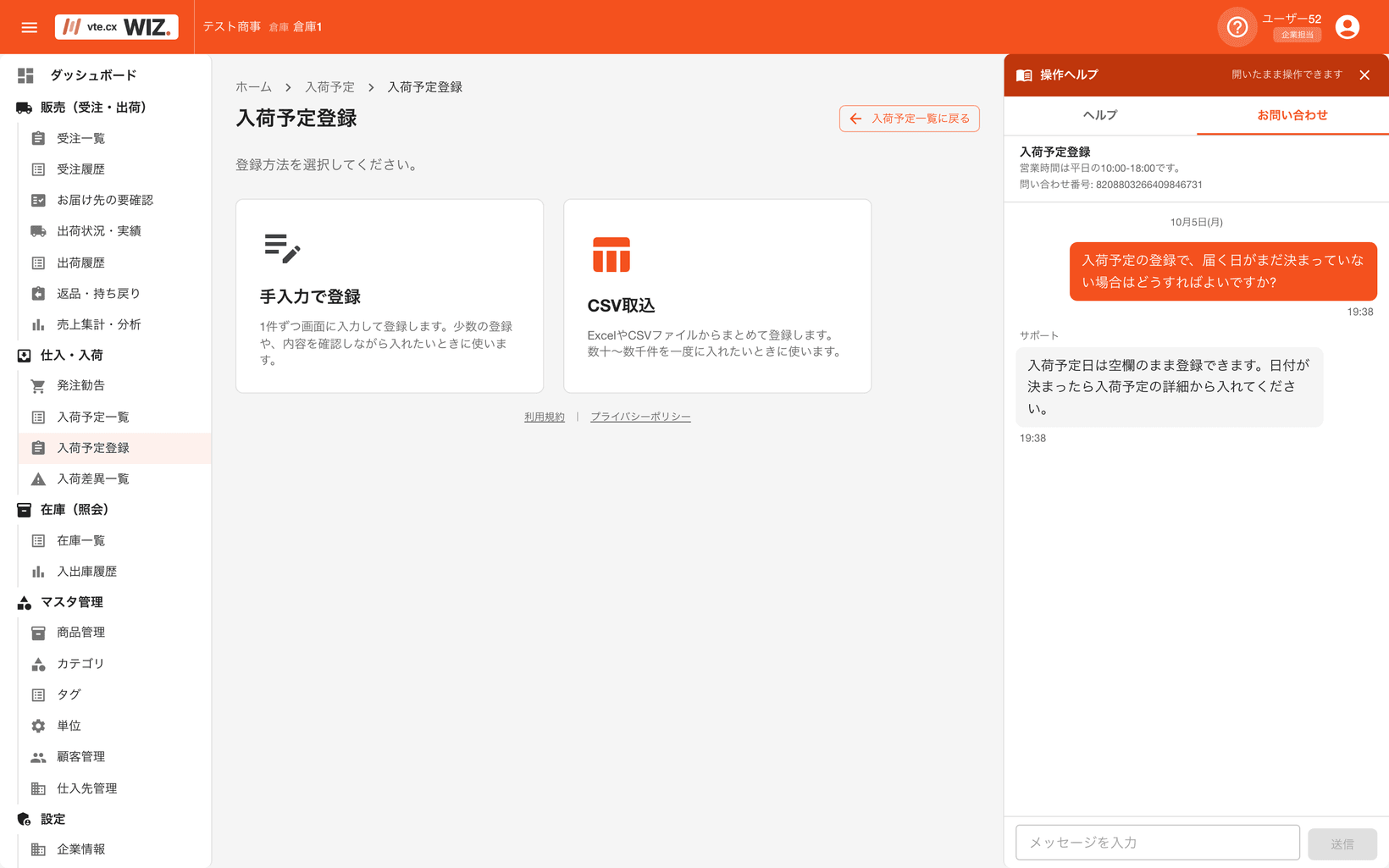1389x868 pixels.
Task: Click the 発注勧告 shopping cart icon
Action: tap(38, 386)
